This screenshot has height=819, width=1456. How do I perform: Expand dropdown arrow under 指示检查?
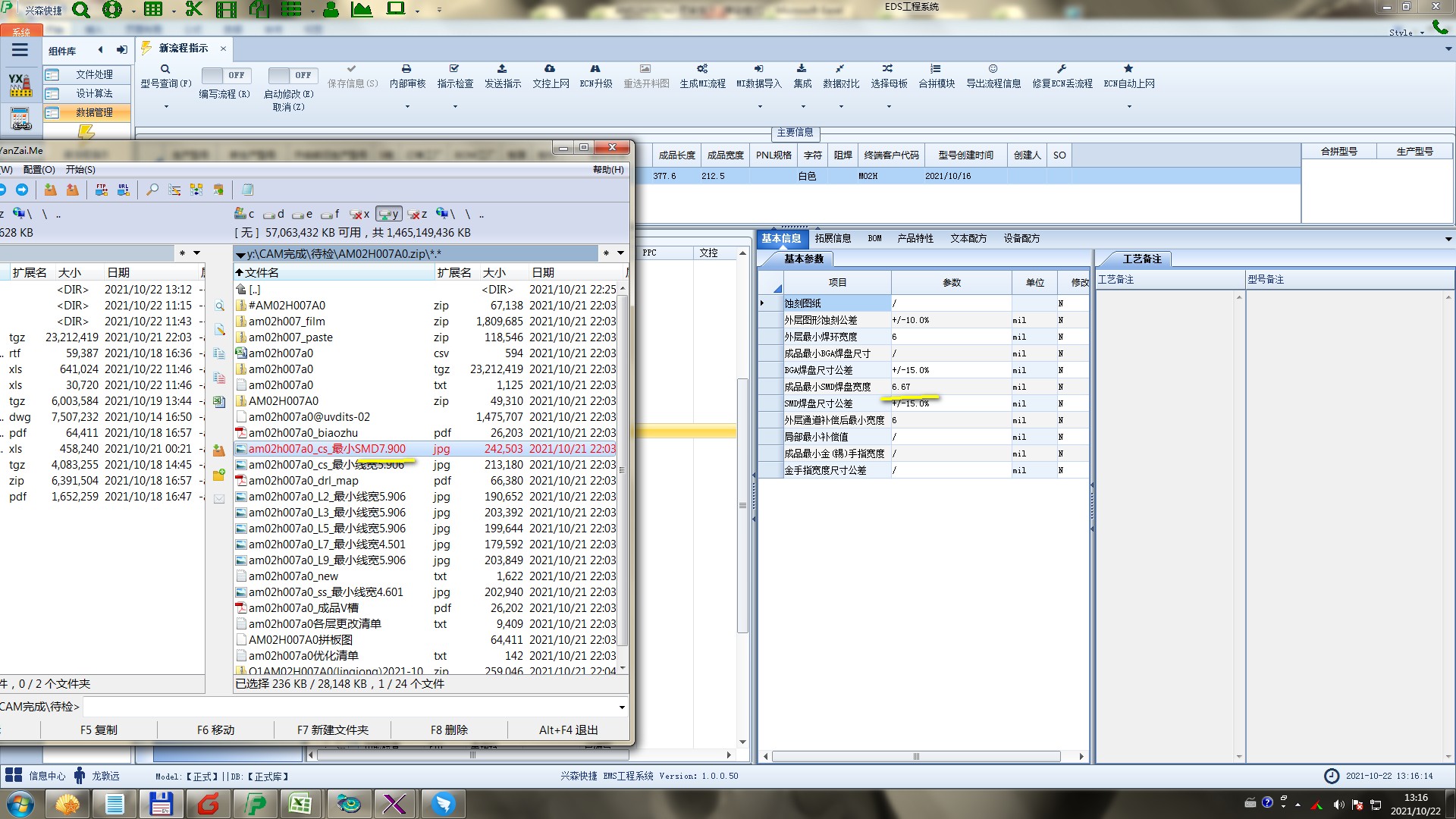click(455, 107)
